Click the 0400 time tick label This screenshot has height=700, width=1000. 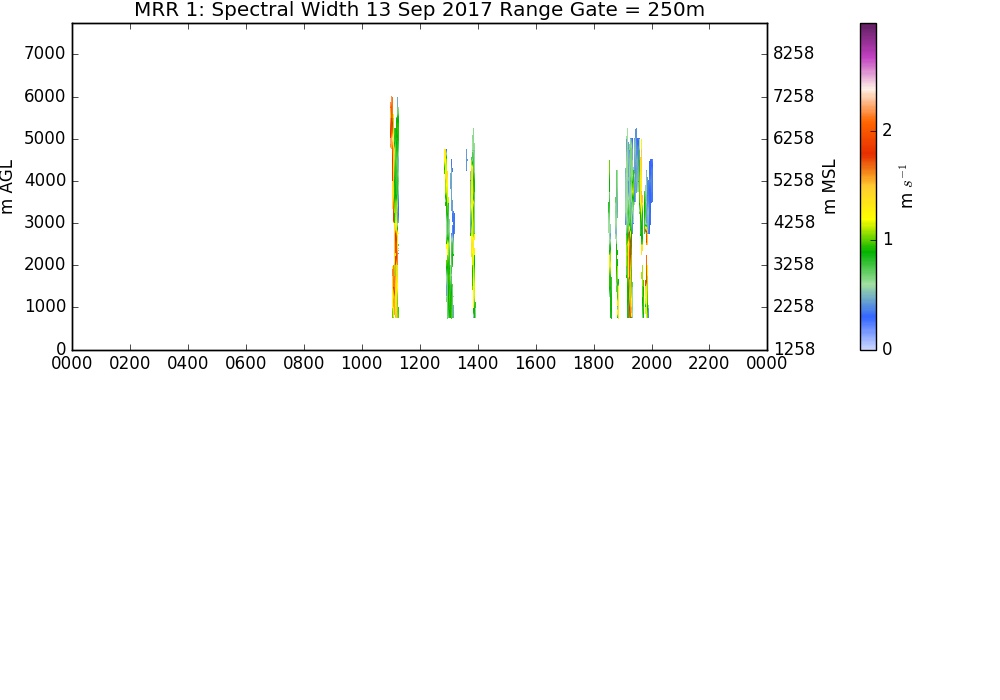[x=188, y=363]
